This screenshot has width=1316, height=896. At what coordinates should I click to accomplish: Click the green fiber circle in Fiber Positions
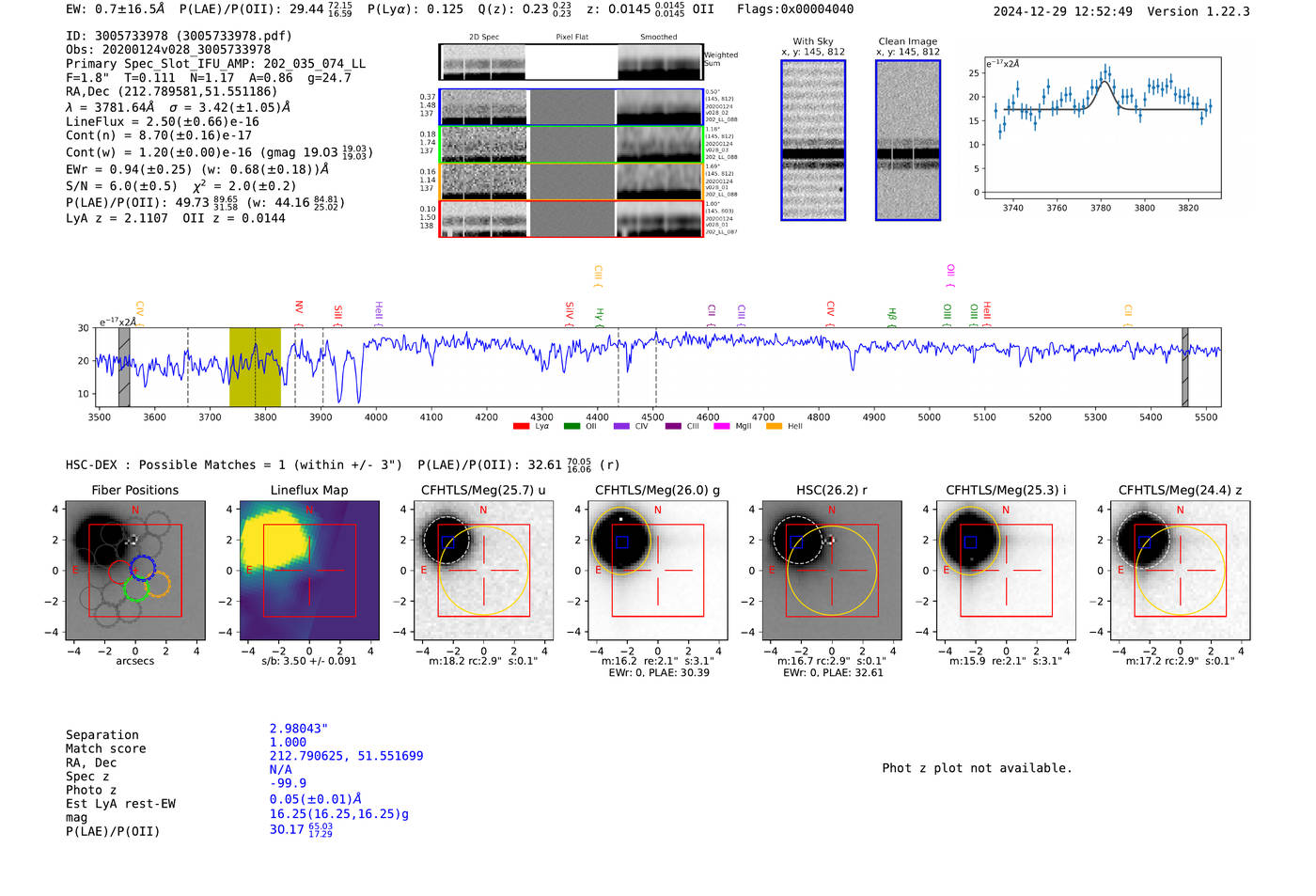(136, 589)
